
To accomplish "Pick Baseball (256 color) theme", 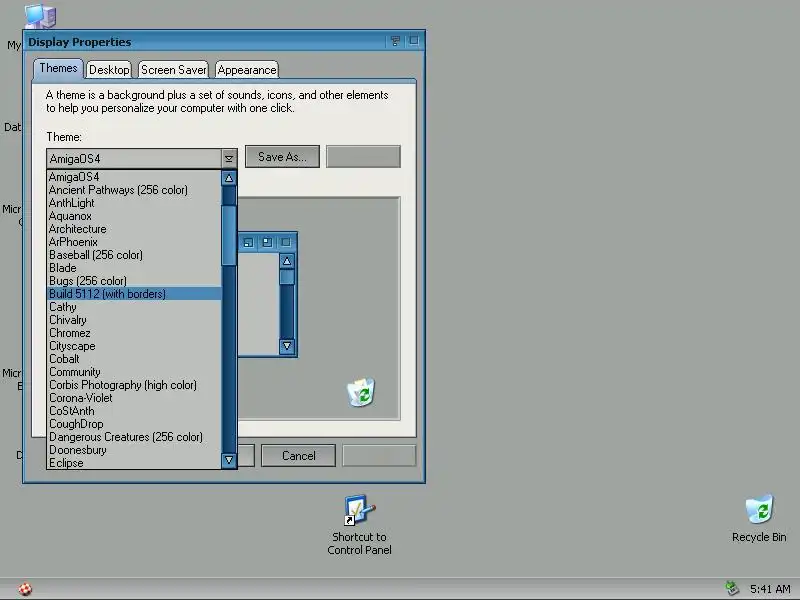I will point(134,255).
